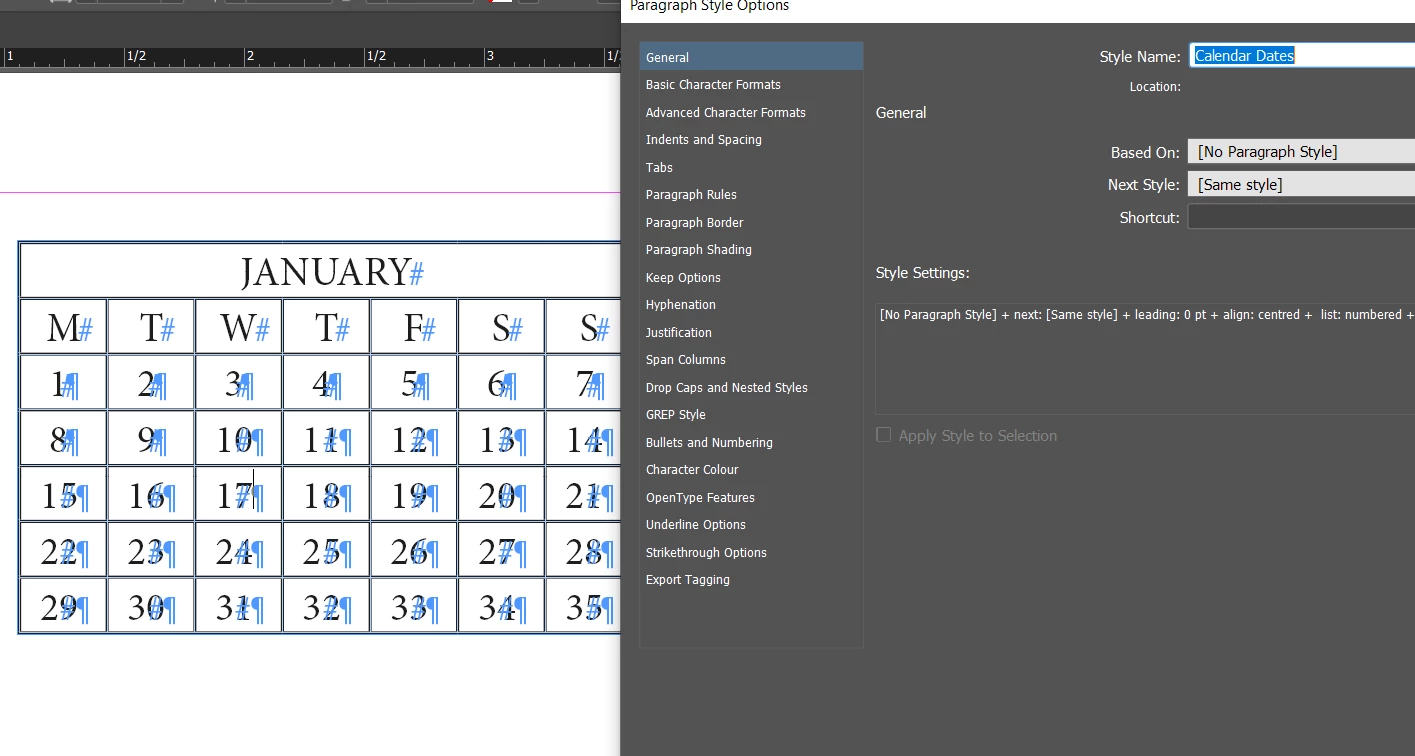This screenshot has height=756, width=1415.
Task: Click the W weekday header cell
Action: click(x=239, y=326)
